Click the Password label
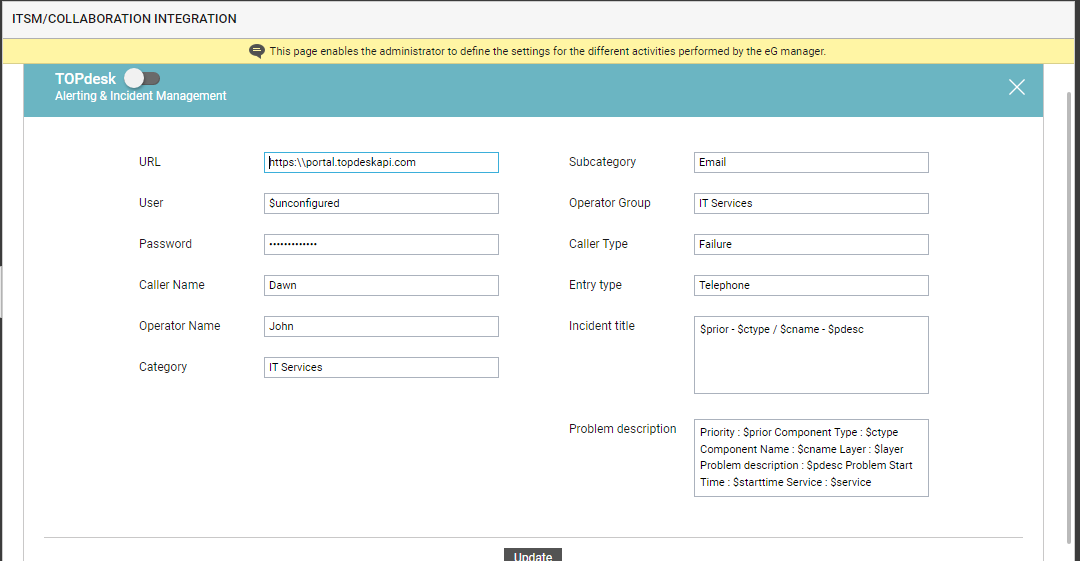1080x561 pixels. tap(165, 244)
